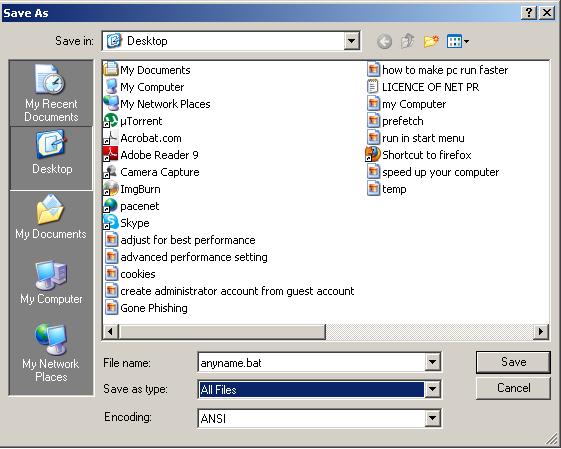Click in the File name text field
This screenshot has width=561, height=449.
pos(311,362)
